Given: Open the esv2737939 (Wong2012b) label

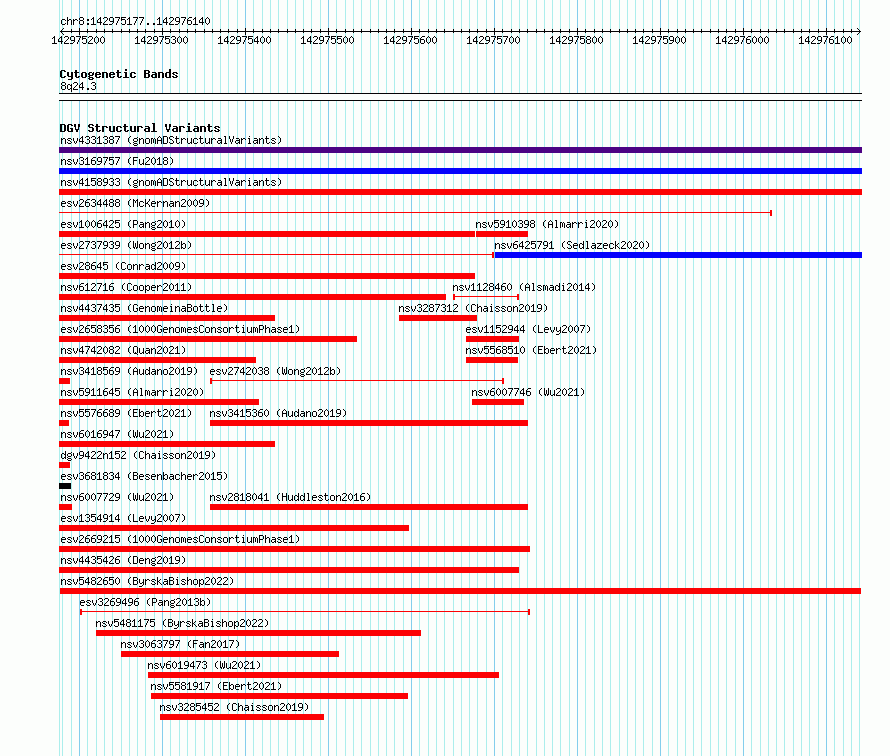Looking at the screenshot, I should 126,245.
